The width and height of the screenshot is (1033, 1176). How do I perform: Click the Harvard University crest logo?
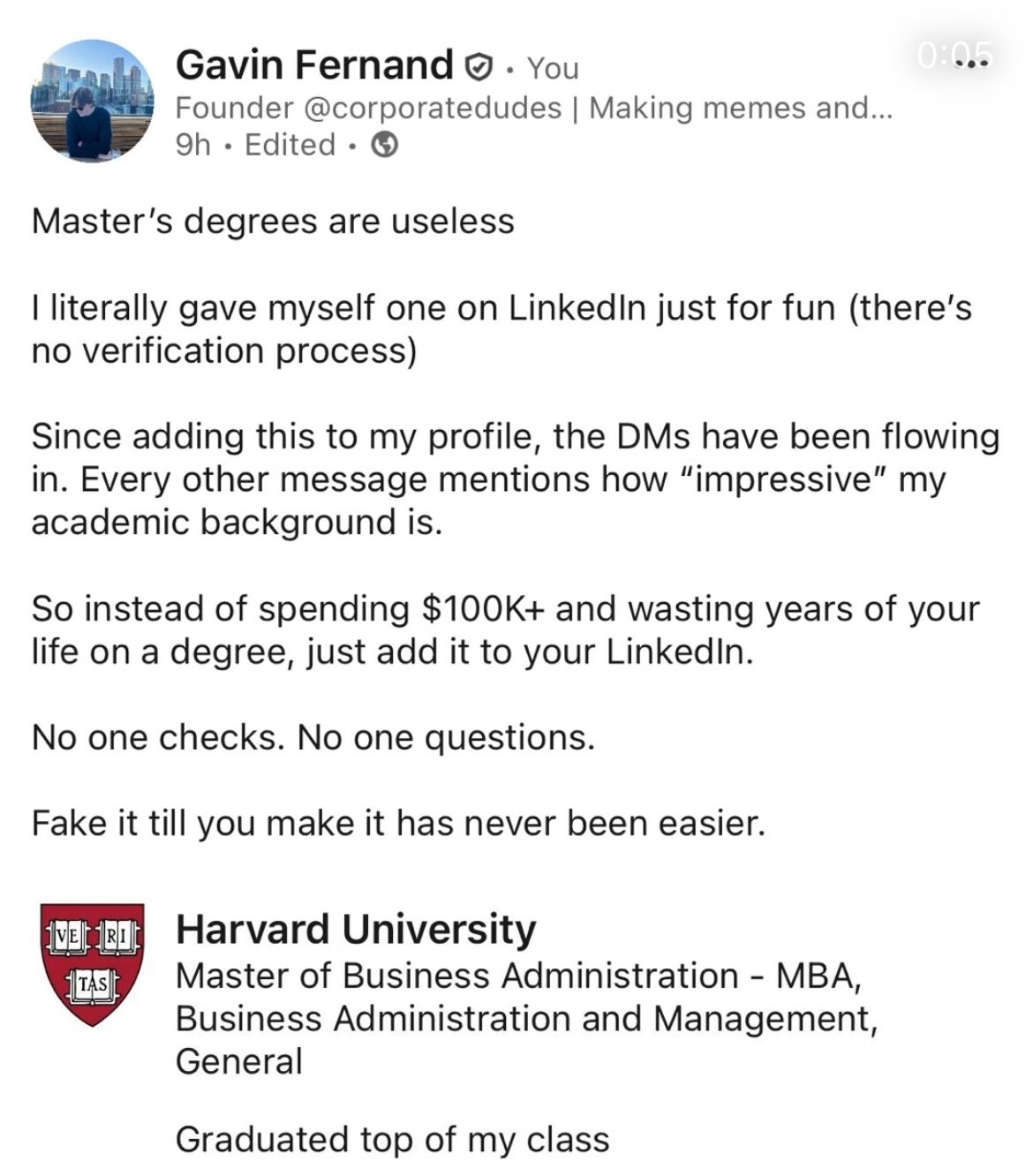coord(92,963)
